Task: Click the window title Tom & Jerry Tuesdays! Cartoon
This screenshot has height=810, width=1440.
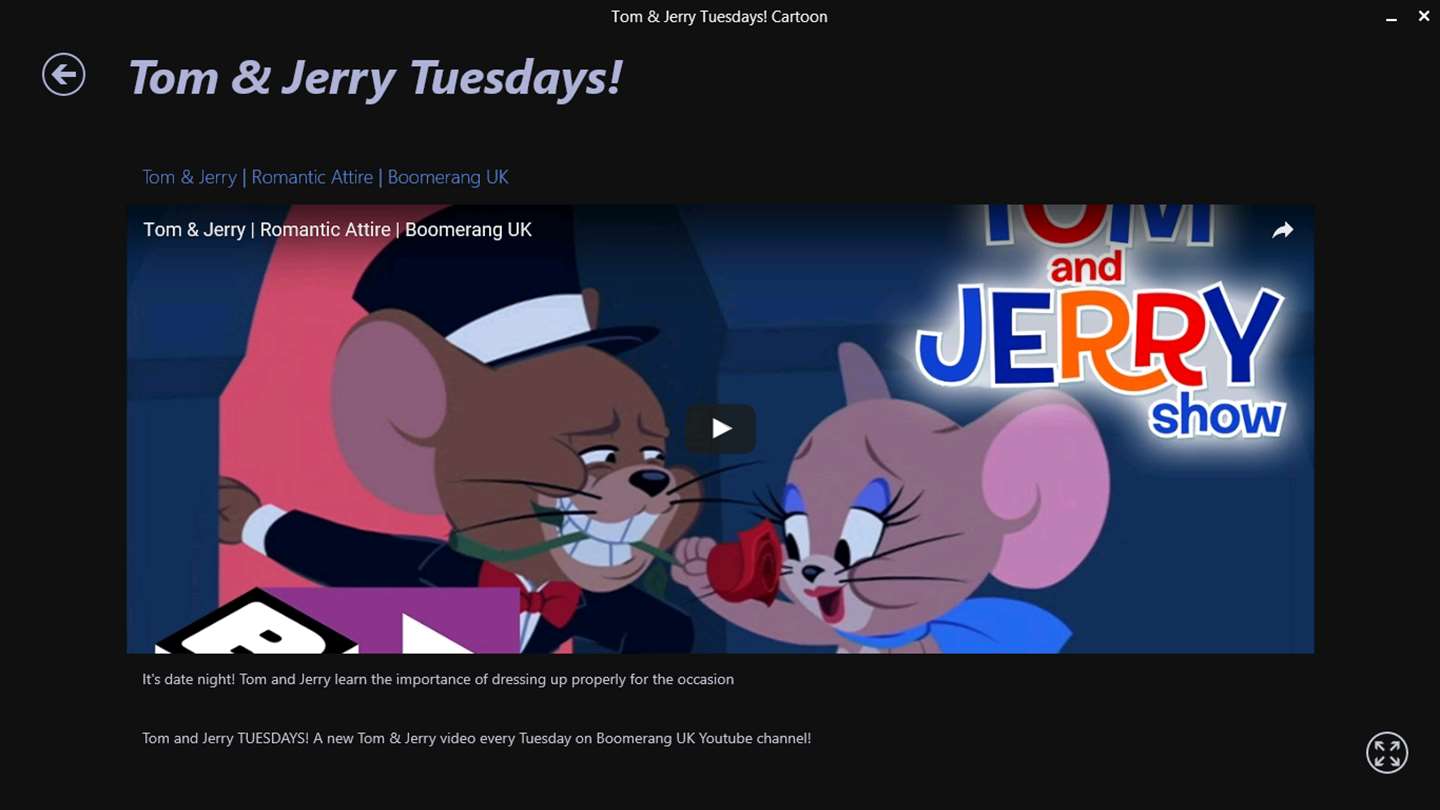Action: point(719,16)
